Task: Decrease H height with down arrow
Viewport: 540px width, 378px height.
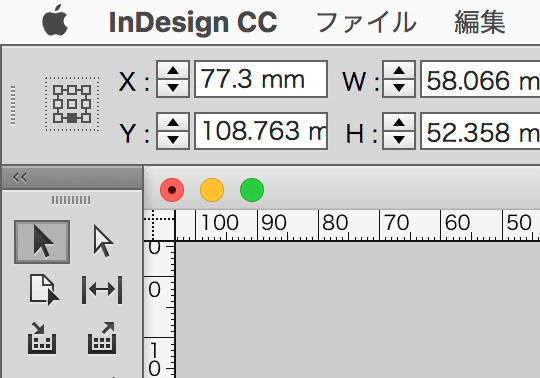Action: pos(399,140)
